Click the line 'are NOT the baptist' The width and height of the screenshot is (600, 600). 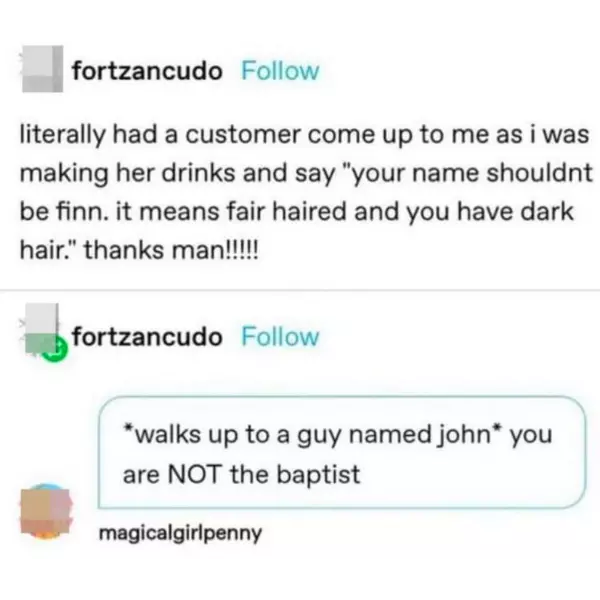241,474
